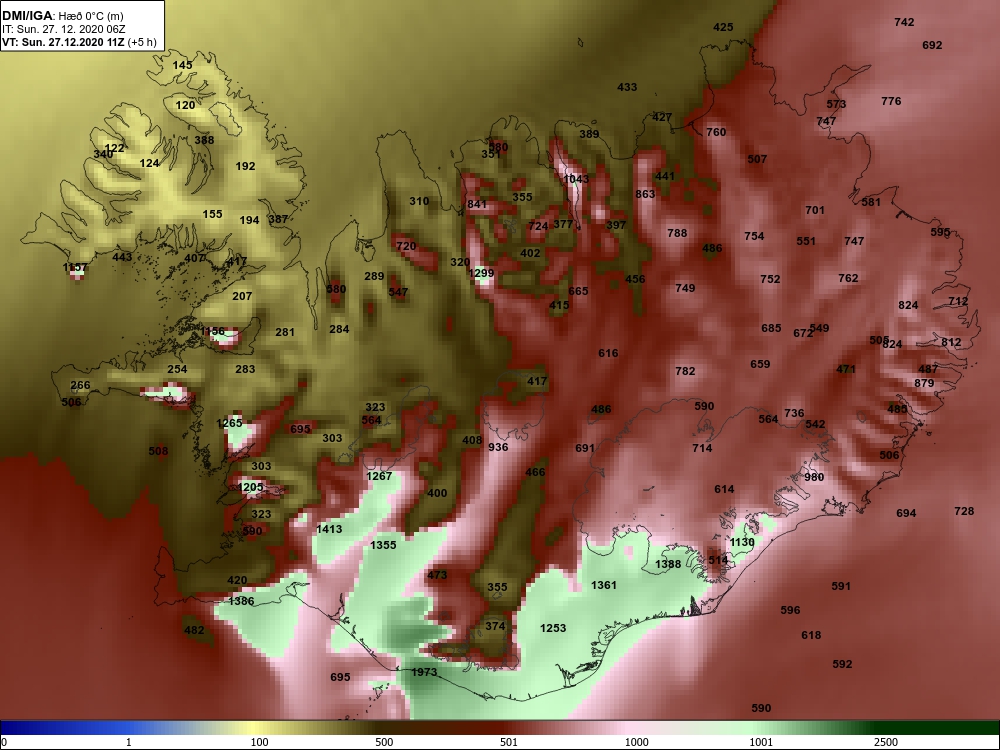Select the 980 value label
Screen dimensions: 1000x750
click(x=814, y=477)
